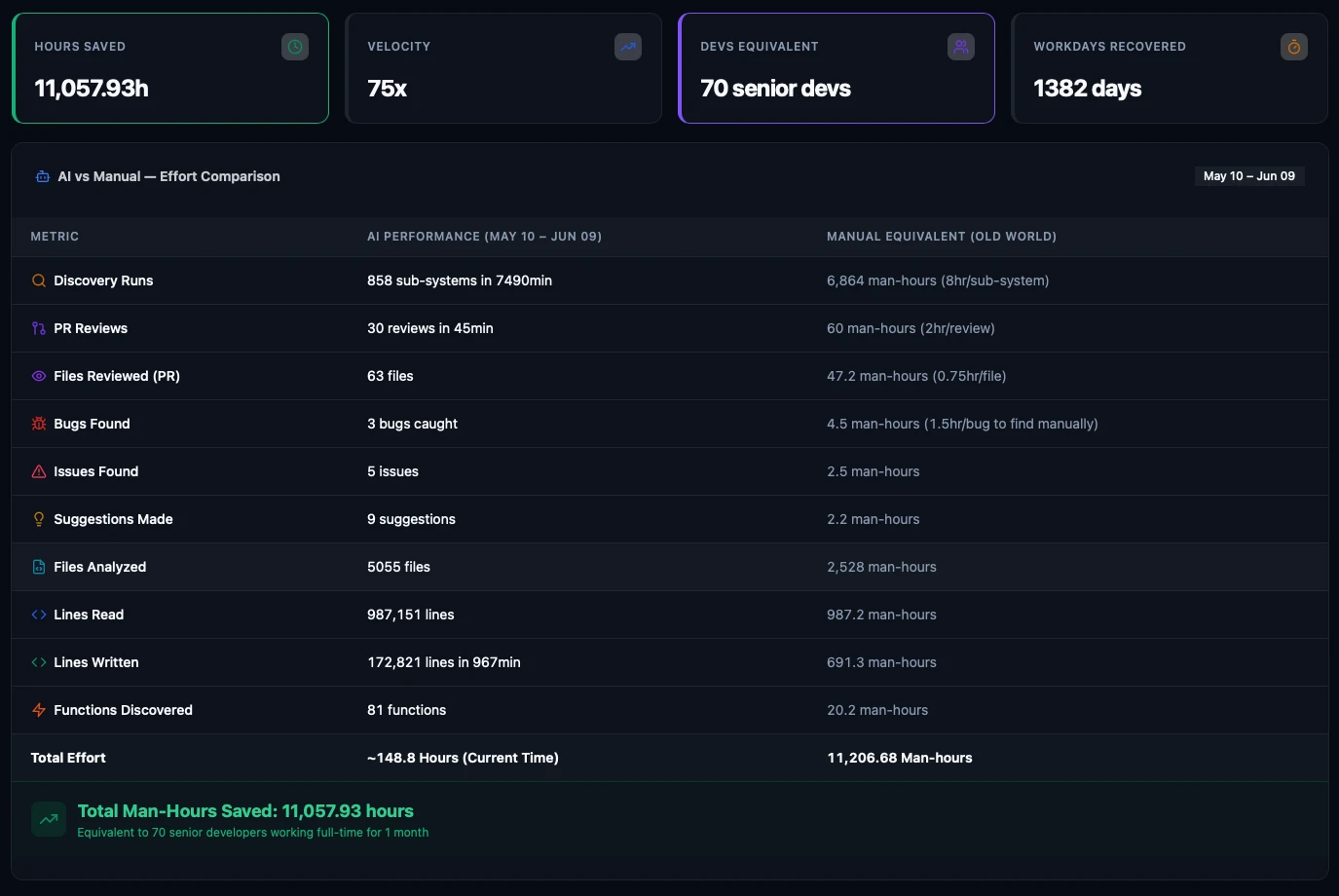Click the 'Files Reviewed (PR)' label
Image resolution: width=1339 pixels, height=896 pixels.
coord(117,376)
